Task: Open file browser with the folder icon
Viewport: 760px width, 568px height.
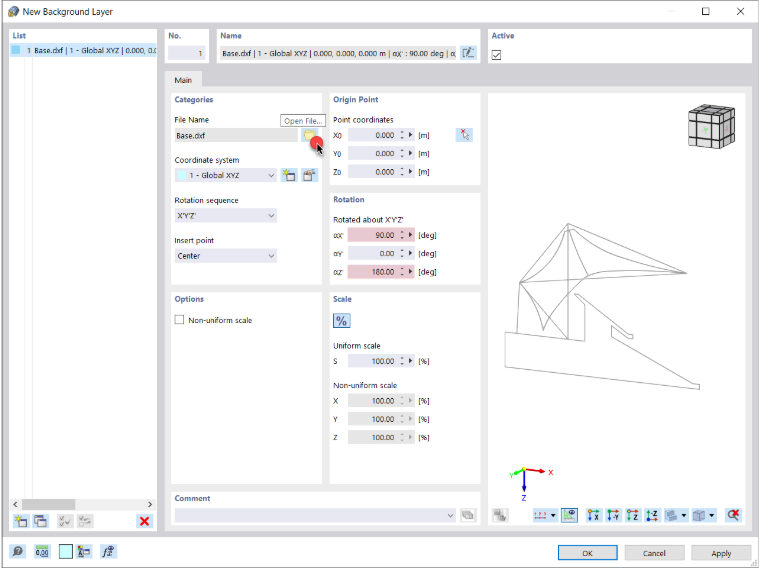Action: pos(309,135)
